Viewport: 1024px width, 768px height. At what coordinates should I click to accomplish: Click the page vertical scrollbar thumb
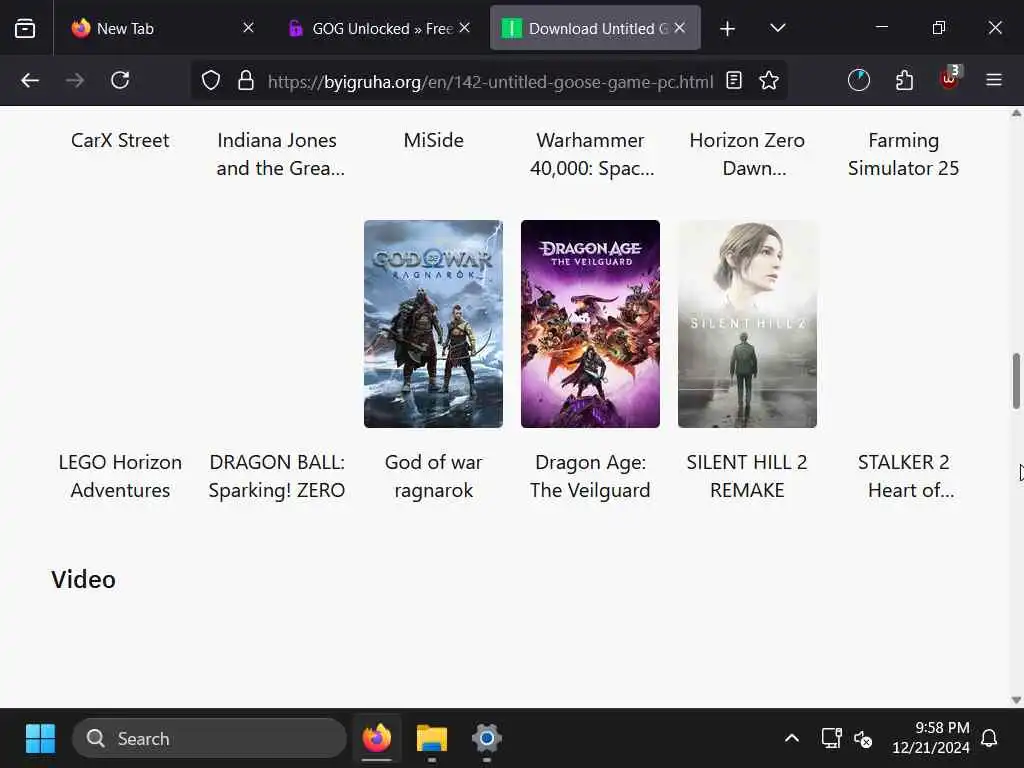point(1016,381)
